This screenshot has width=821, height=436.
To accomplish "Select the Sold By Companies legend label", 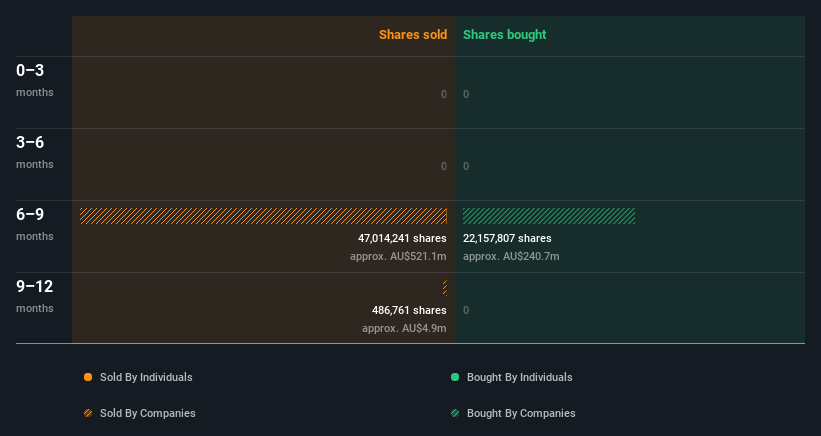I will tap(148, 413).
